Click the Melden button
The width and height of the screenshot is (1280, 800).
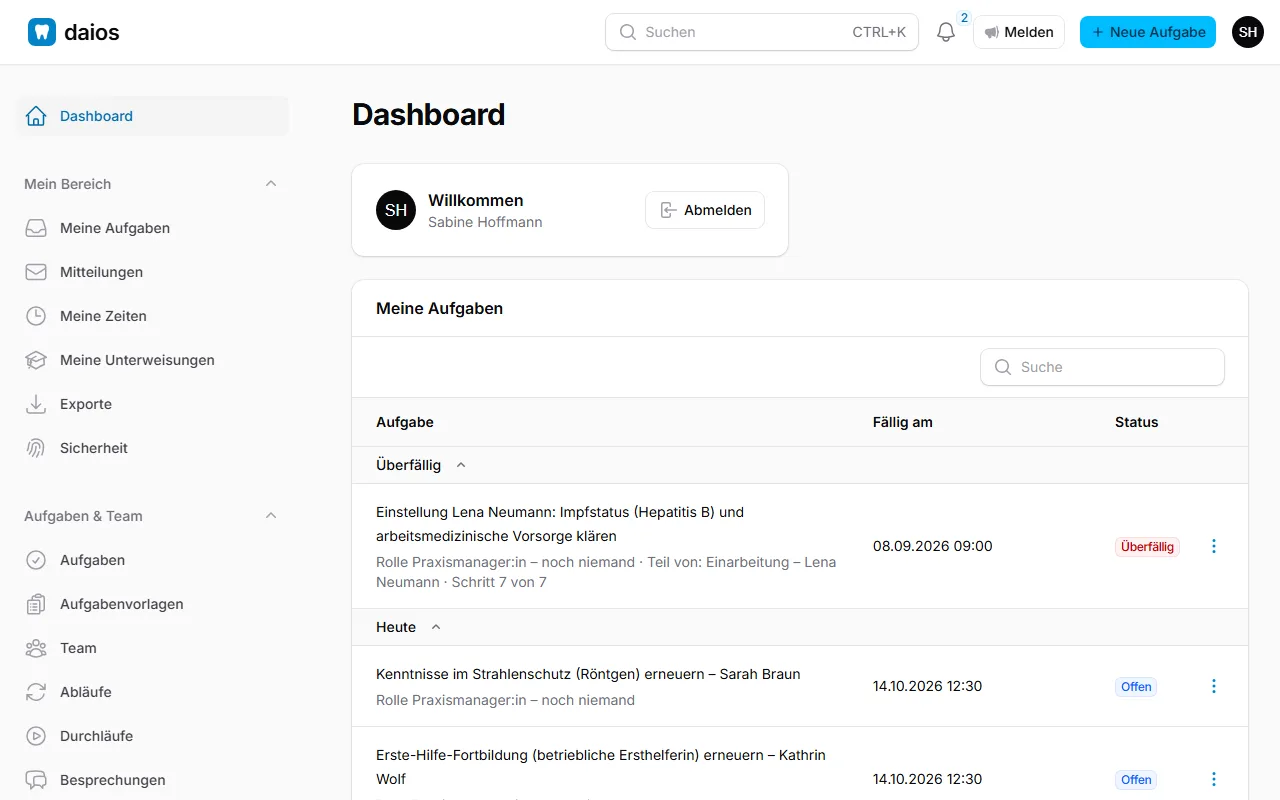tap(1019, 32)
